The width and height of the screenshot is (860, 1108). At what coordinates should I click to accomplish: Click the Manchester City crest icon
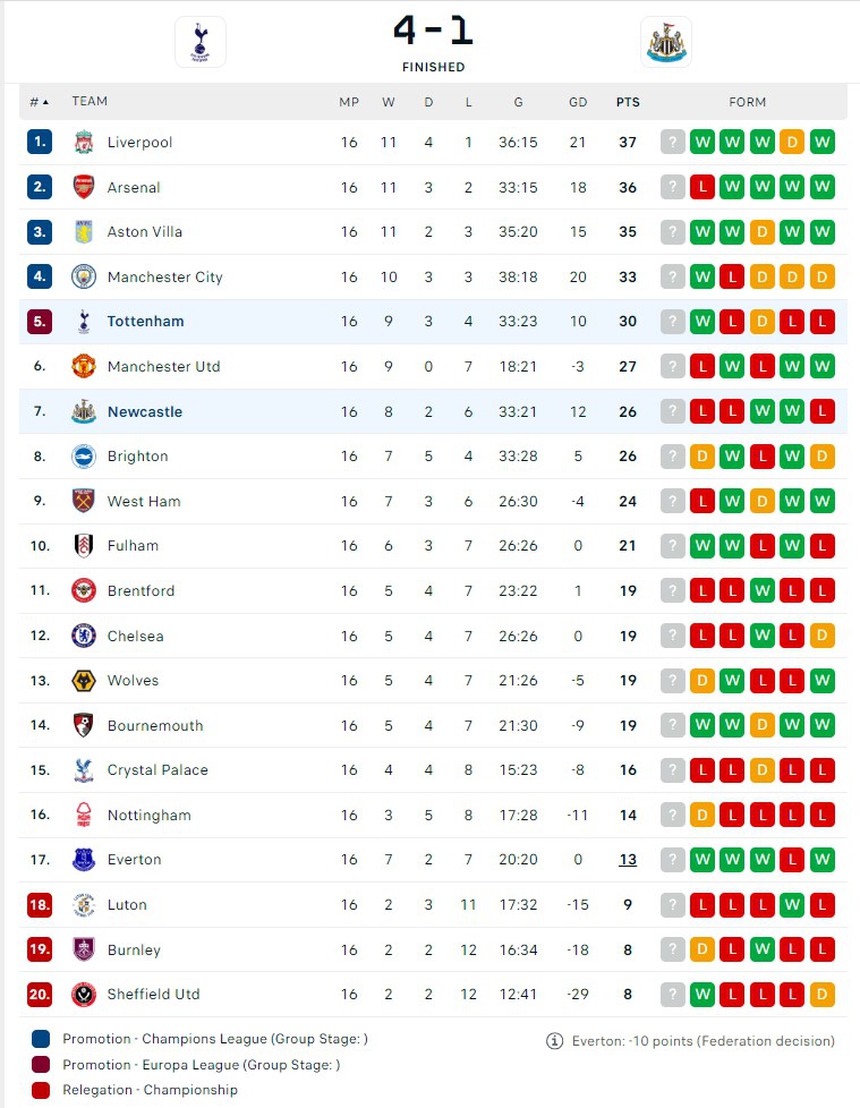84,277
